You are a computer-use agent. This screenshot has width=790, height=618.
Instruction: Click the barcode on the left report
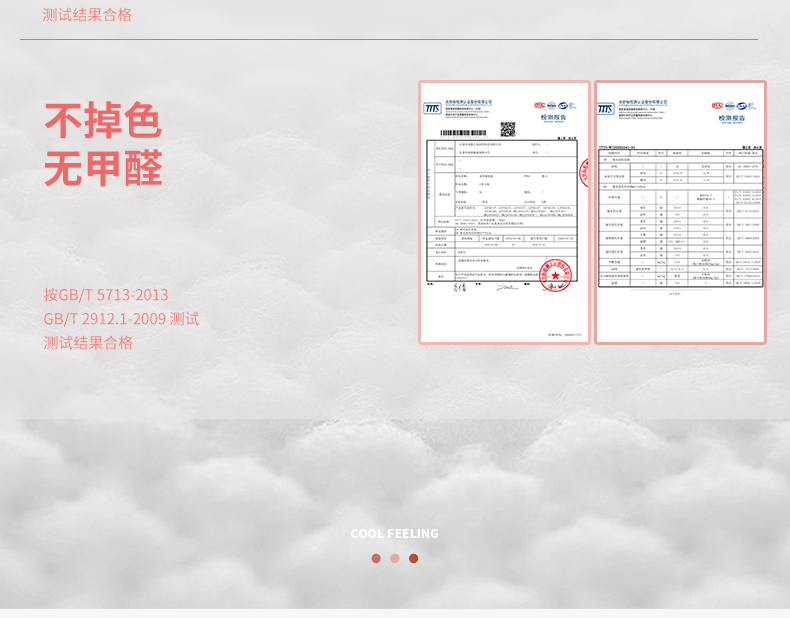464,133
